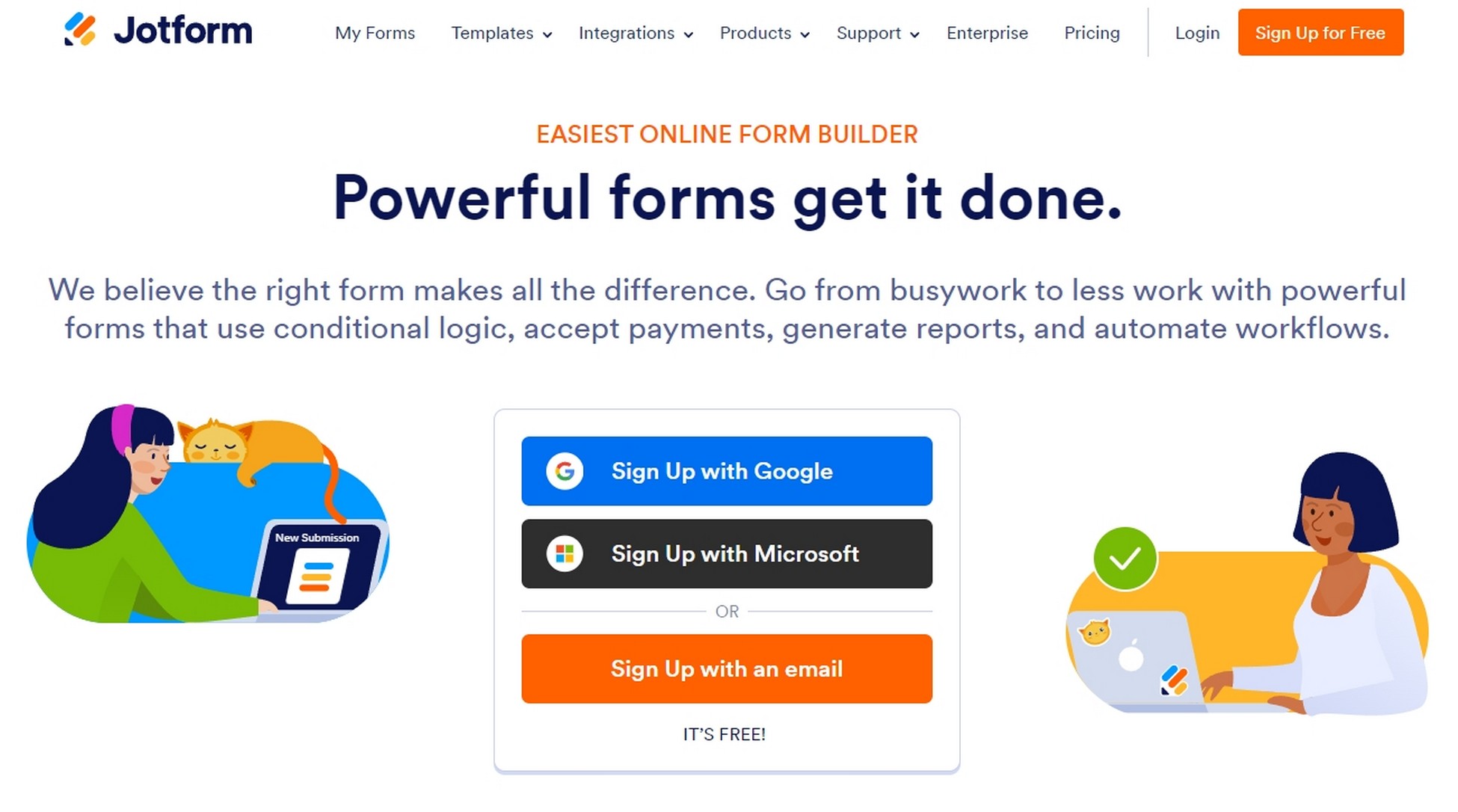Open the Support menu
This screenshot has width=1458, height=812.
coord(877,33)
